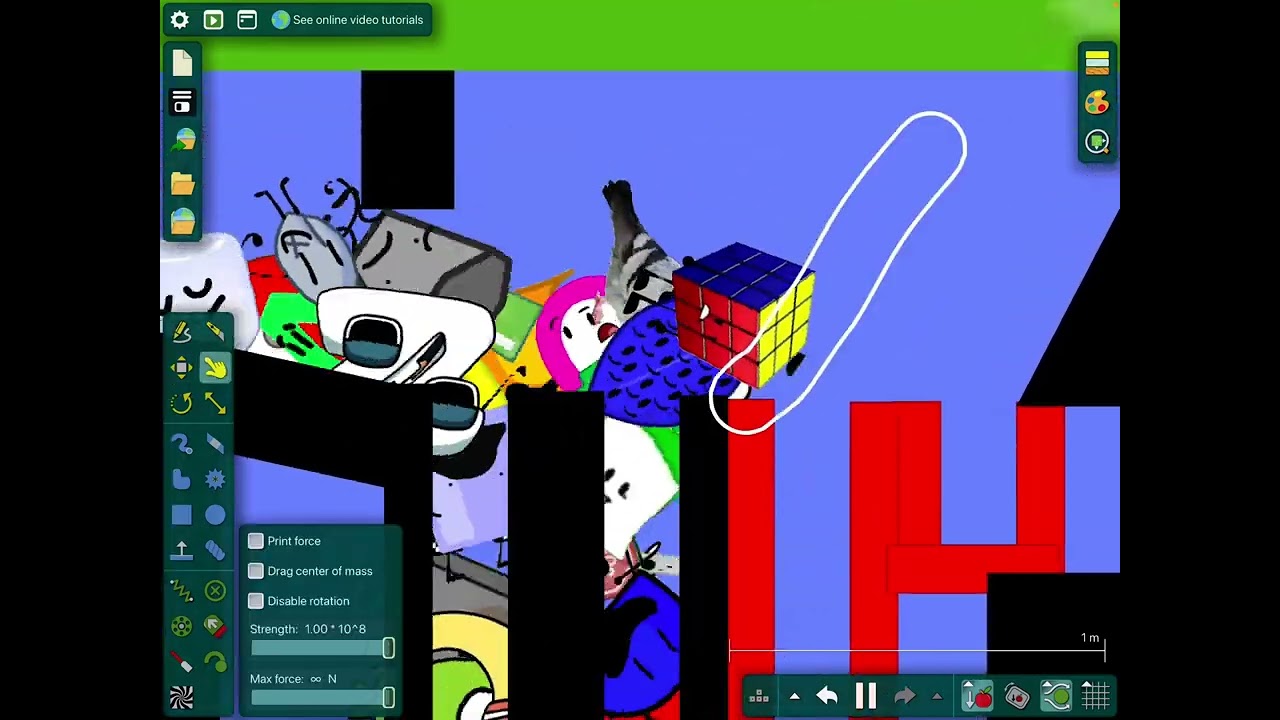Open the materials menu icon

pyautogui.click(x=1097, y=62)
